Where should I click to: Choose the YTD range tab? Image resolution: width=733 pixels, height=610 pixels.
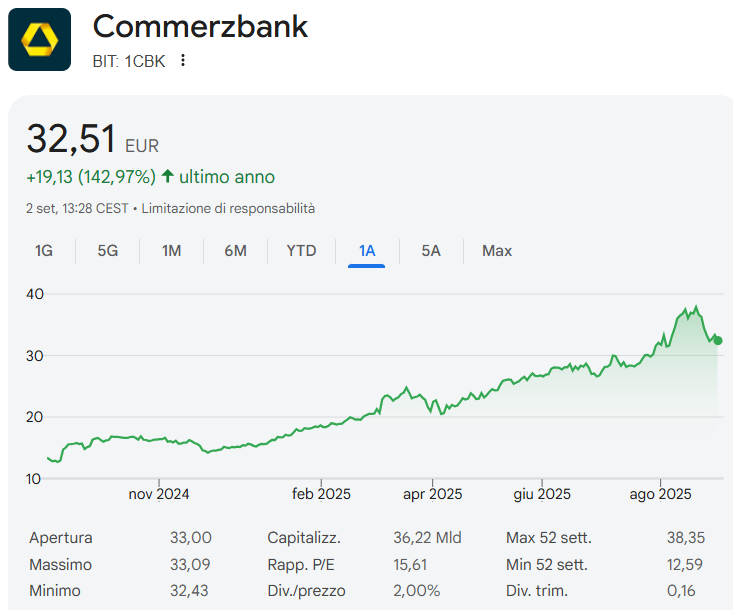coord(301,251)
